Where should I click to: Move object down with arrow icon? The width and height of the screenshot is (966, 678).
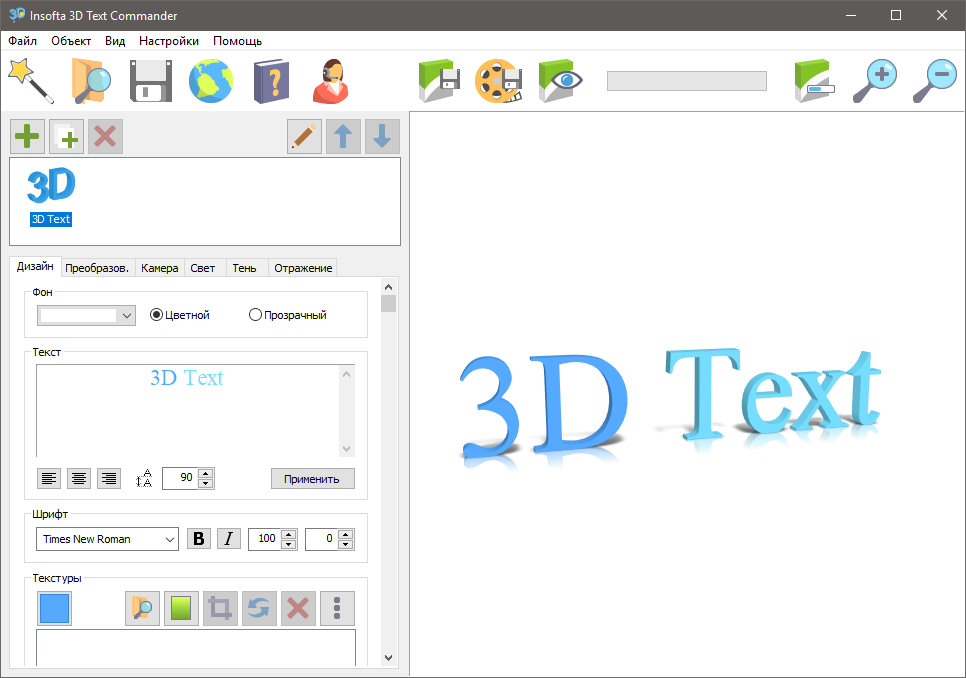tap(382, 136)
